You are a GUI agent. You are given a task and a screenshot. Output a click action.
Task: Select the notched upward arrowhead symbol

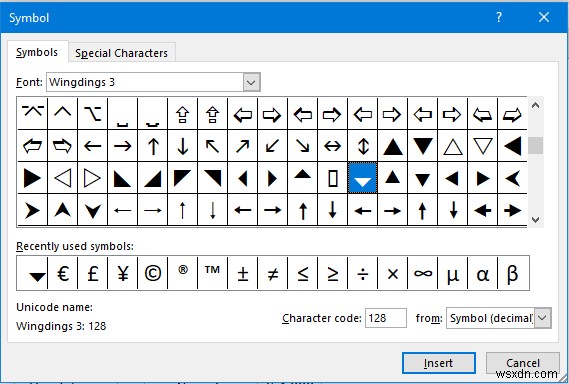(62, 210)
